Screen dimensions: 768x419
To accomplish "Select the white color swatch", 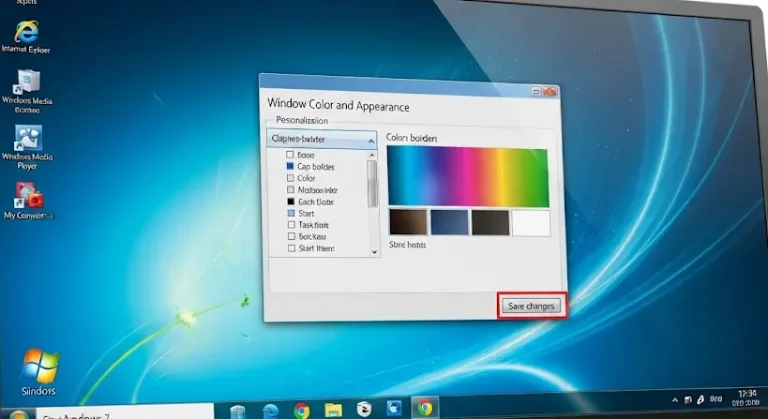I will click(x=531, y=223).
